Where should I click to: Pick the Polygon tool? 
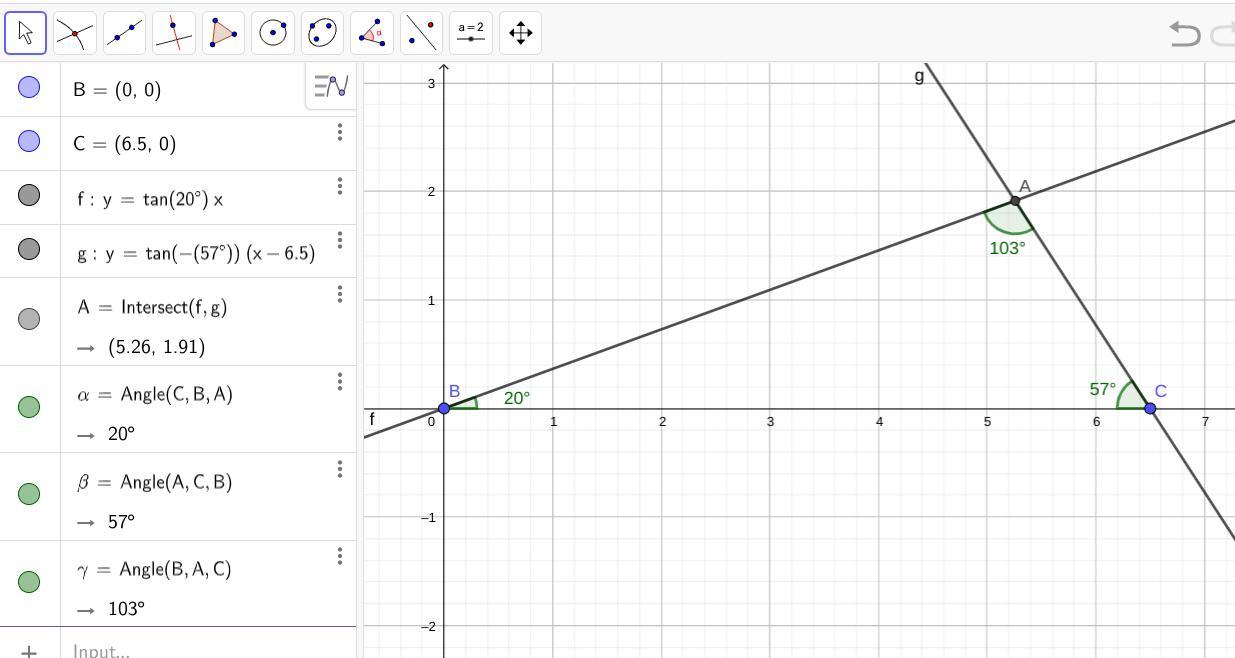(223, 33)
